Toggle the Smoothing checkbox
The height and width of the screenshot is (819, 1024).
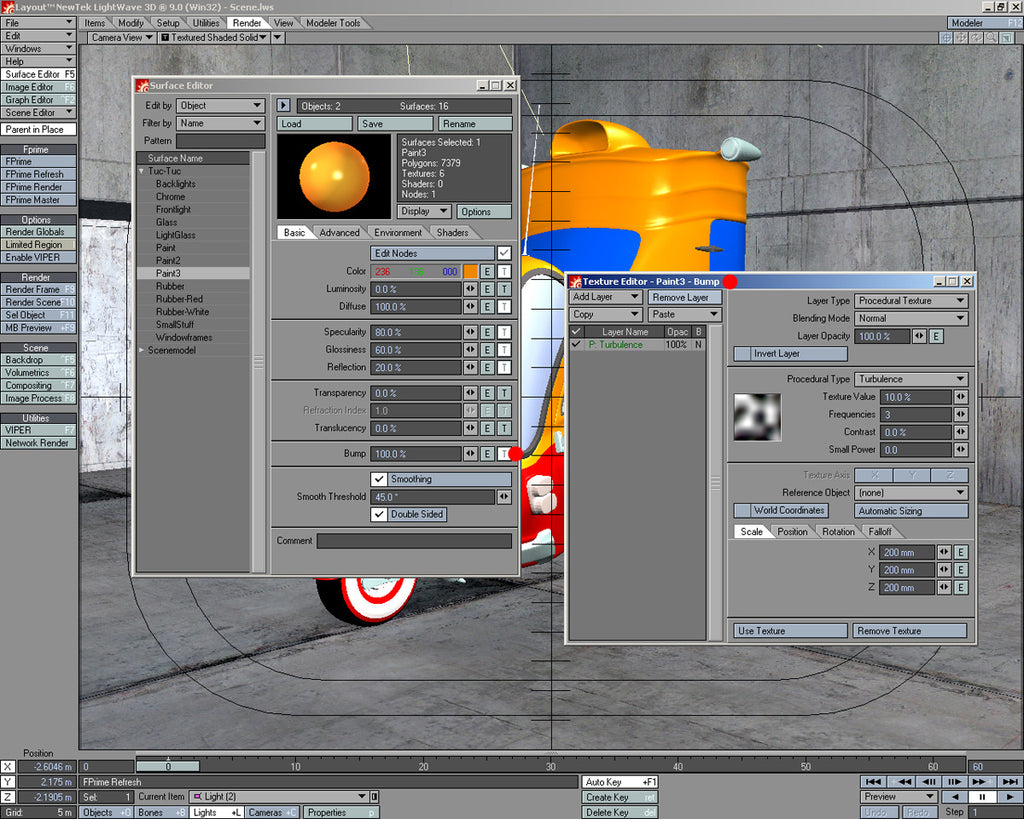point(379,479)
